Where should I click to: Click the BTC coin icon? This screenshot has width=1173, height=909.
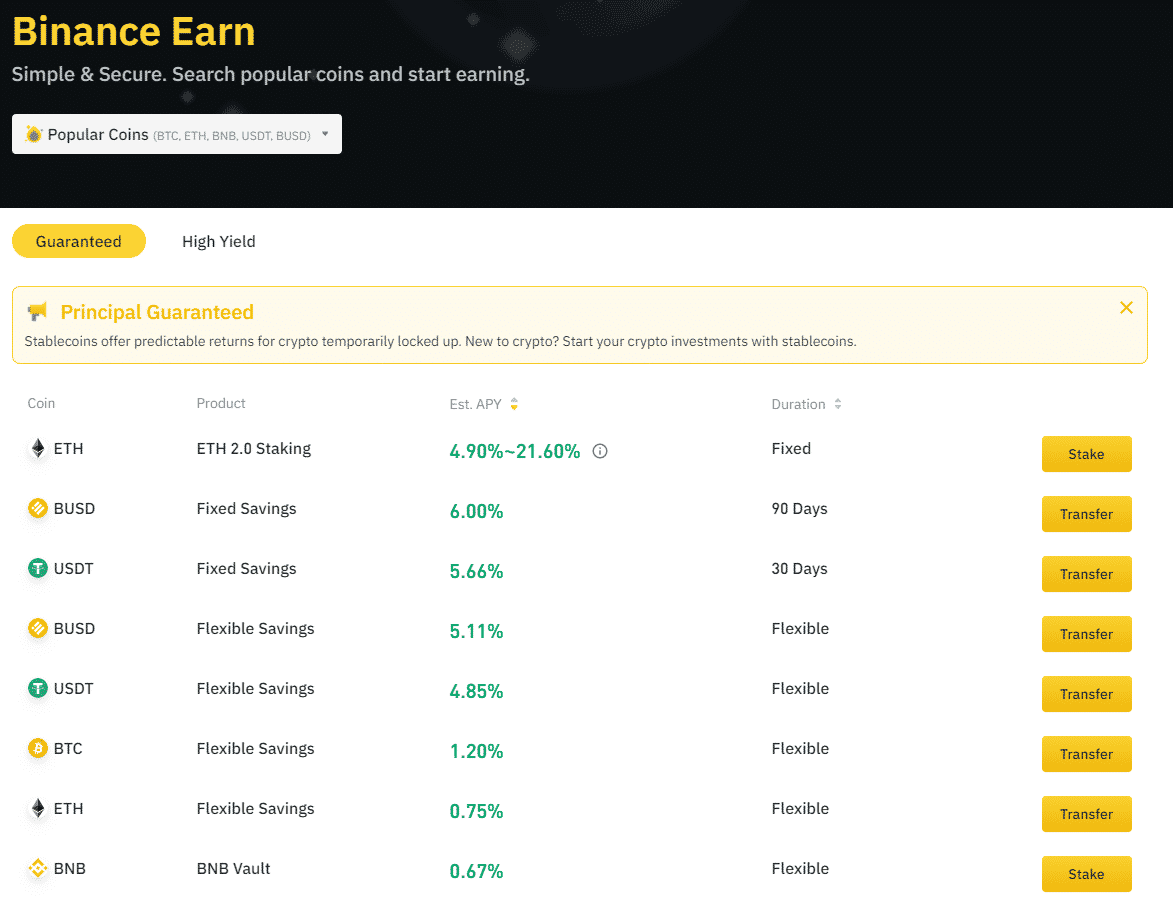click(38, 749)
